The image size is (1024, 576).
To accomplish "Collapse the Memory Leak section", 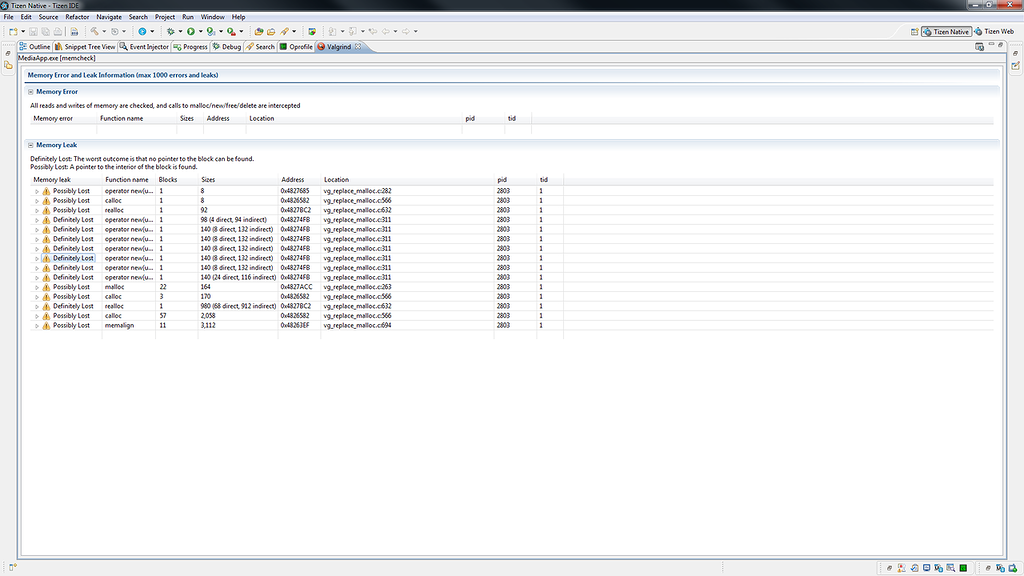I will coord(31,145).
